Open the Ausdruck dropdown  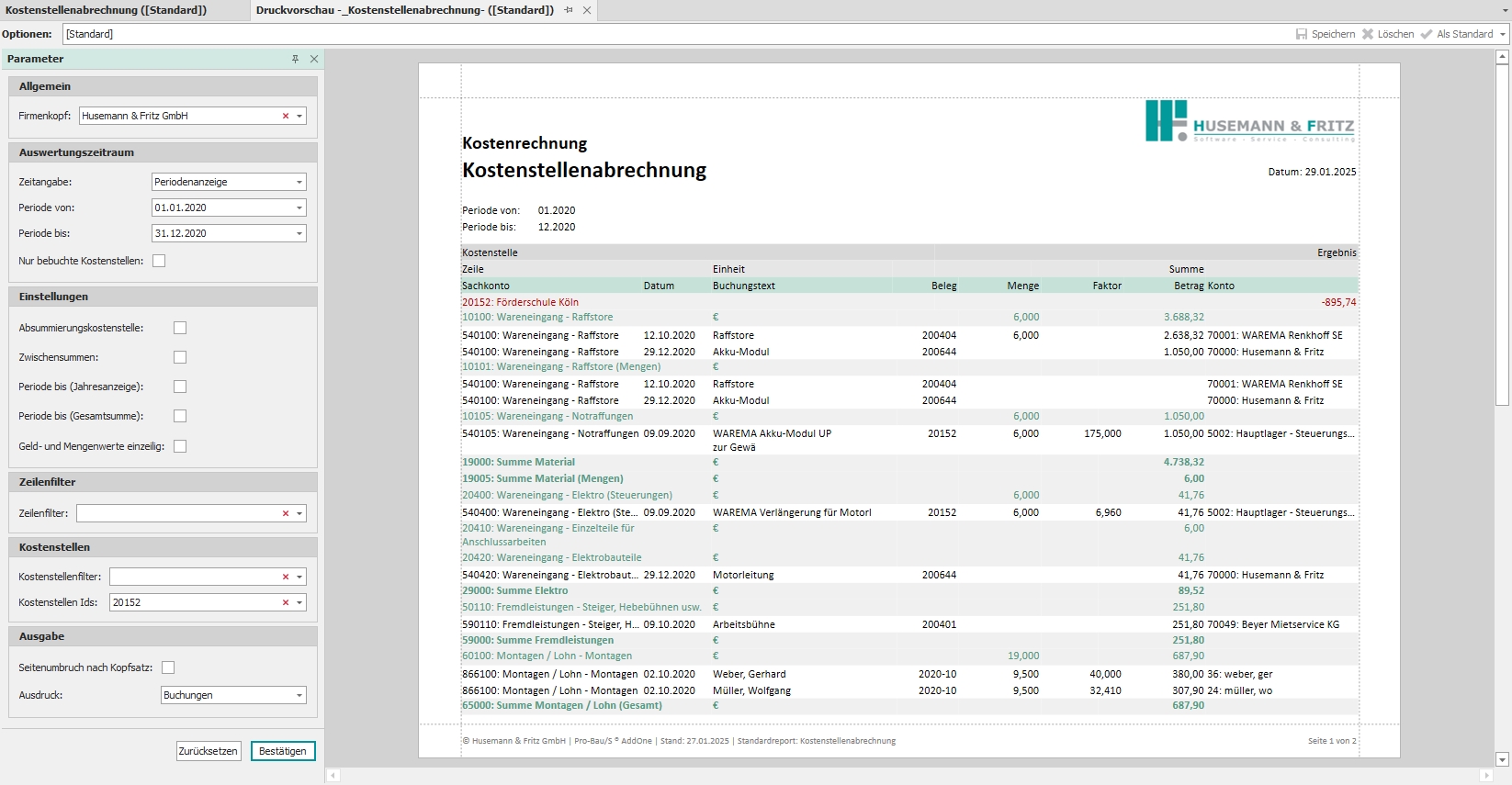click(x=299, y=695)
